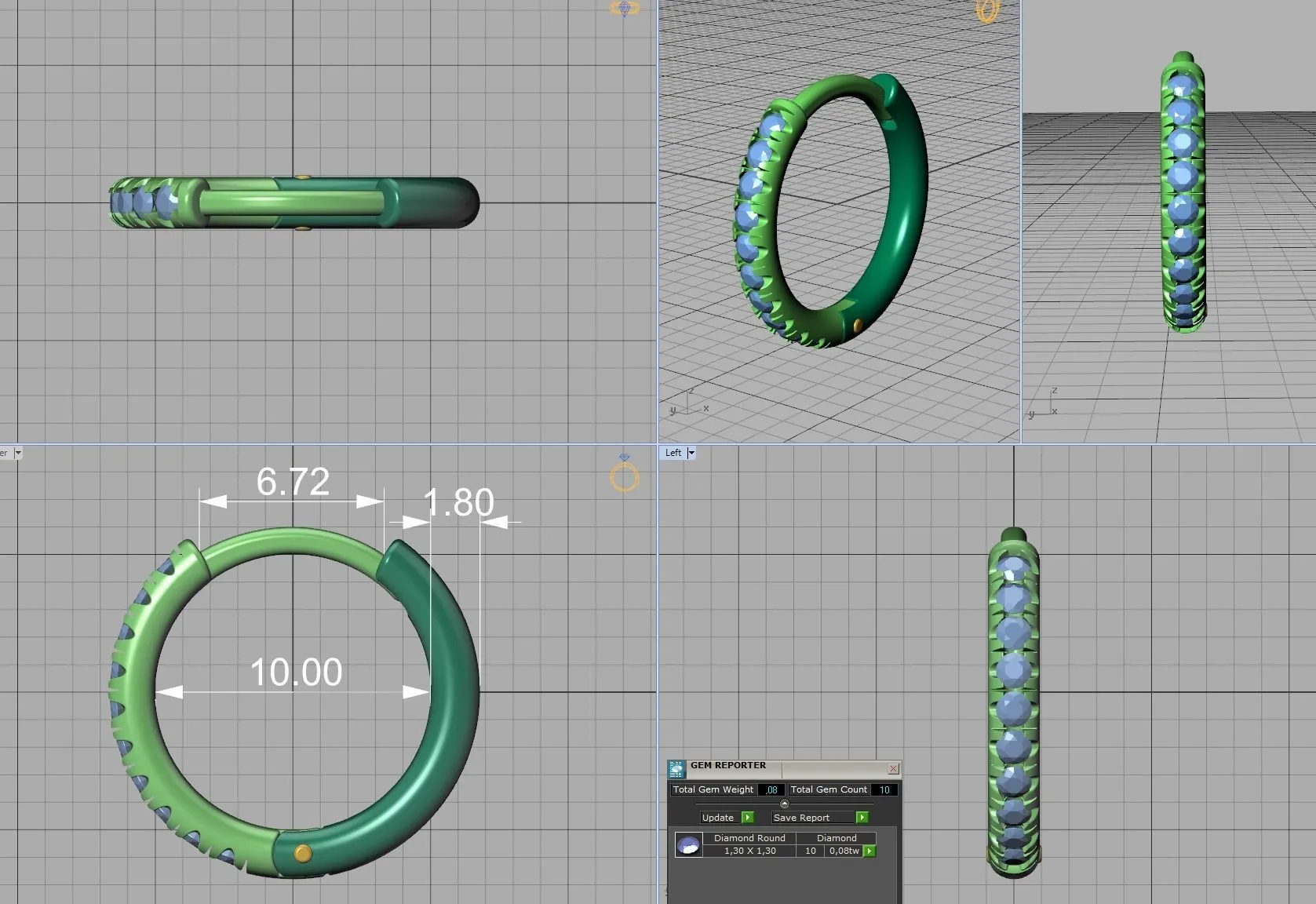Select the 10.00 inner diameter dimension
Screen dimensions: 1316x904
coord(296,673)
